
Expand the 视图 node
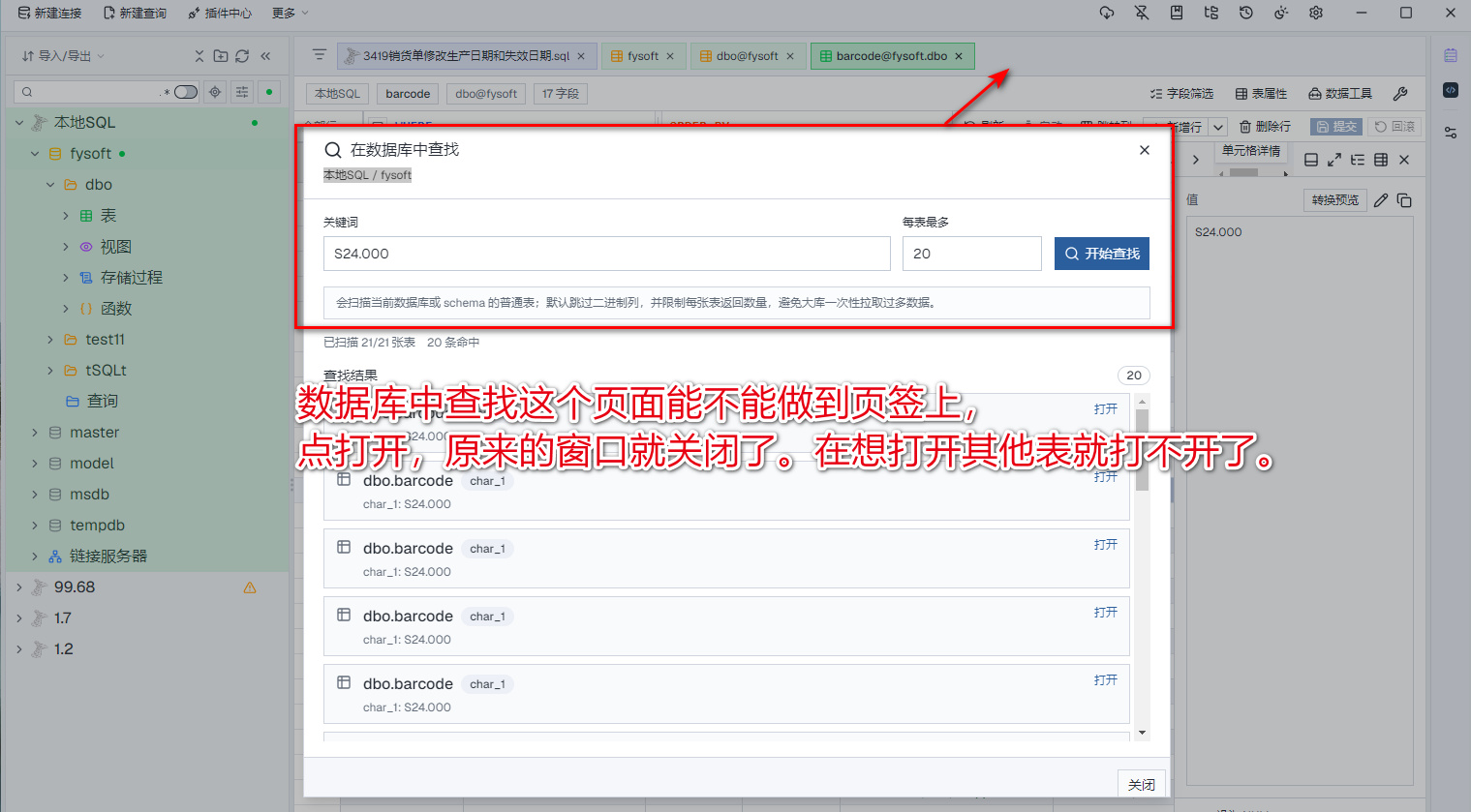[x=66, y=247]
